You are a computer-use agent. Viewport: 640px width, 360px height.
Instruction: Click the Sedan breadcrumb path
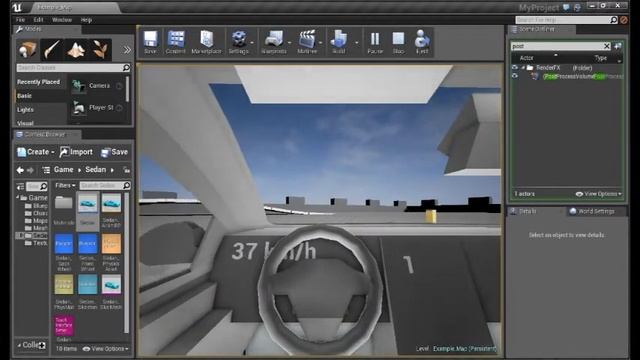[x=96, y=169]
